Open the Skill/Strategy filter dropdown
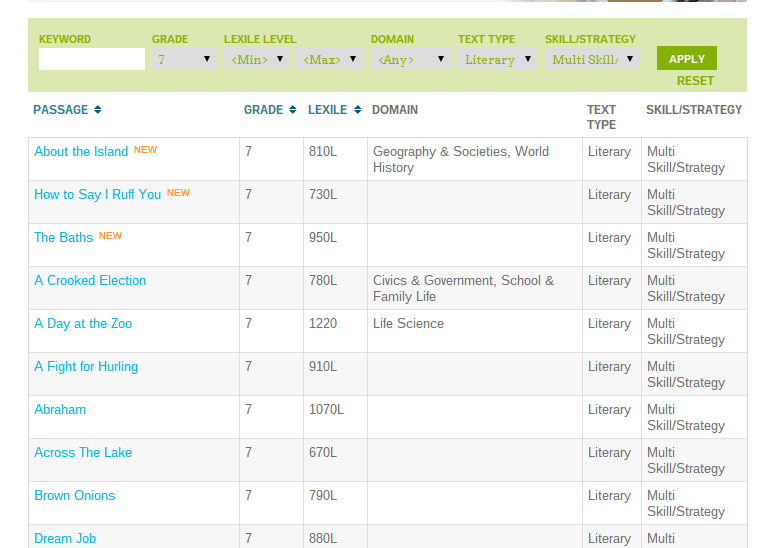This screenshot has width=763, height=548. [592, 59]
